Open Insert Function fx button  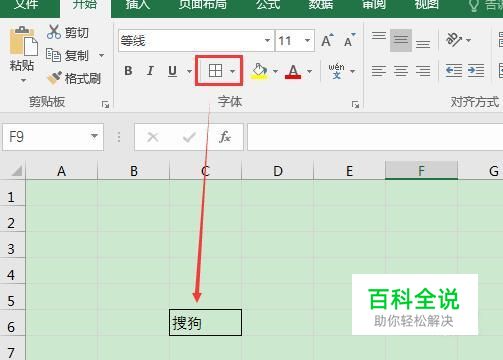[x=225, y=137]
